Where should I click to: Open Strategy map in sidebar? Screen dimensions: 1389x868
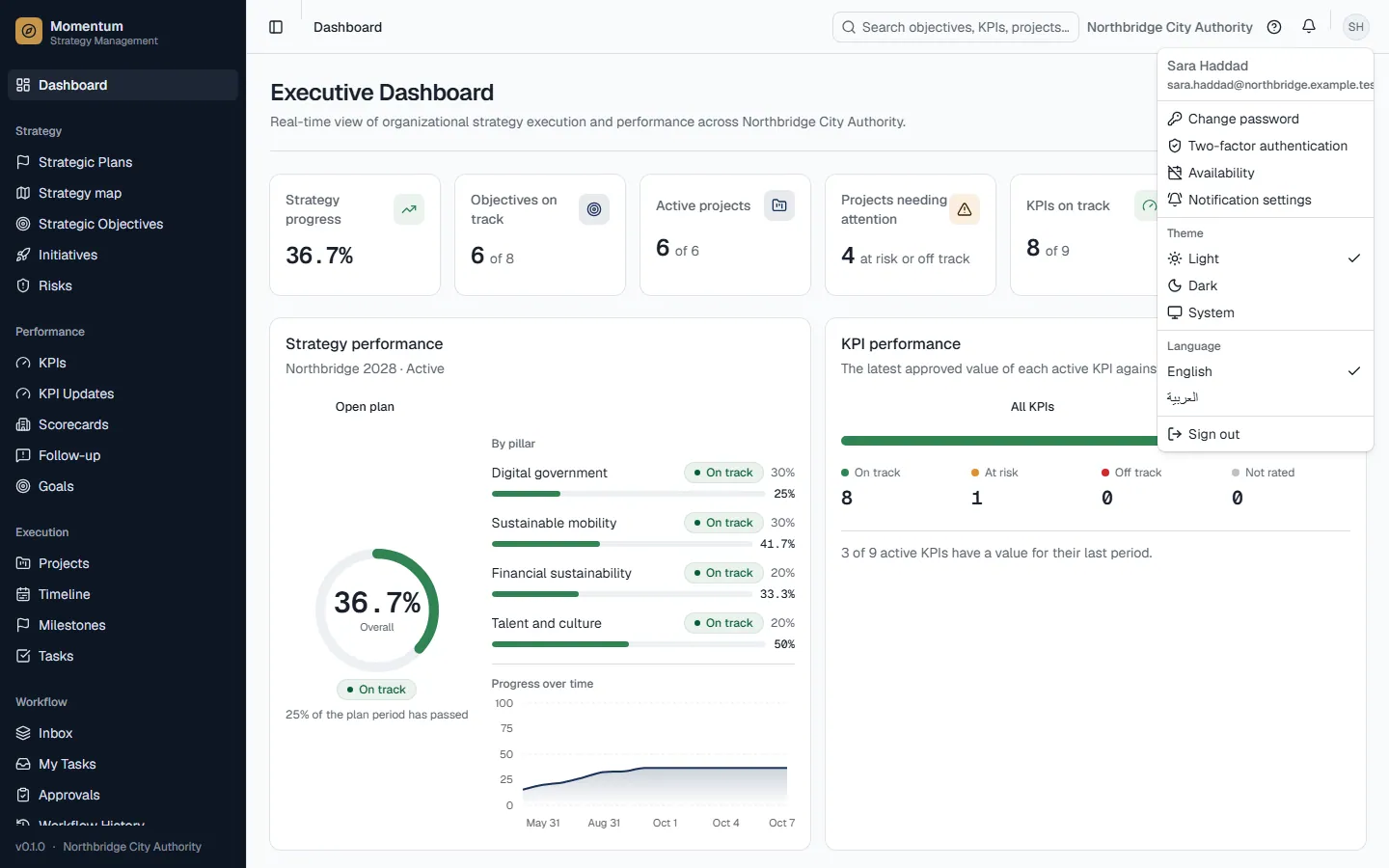click(123, 193)
